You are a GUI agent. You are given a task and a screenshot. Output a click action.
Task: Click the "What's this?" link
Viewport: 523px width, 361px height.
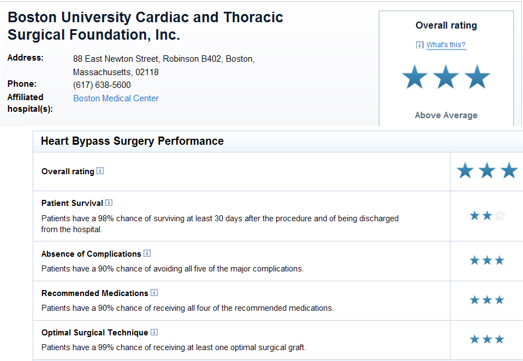click(x=446, y=45)
